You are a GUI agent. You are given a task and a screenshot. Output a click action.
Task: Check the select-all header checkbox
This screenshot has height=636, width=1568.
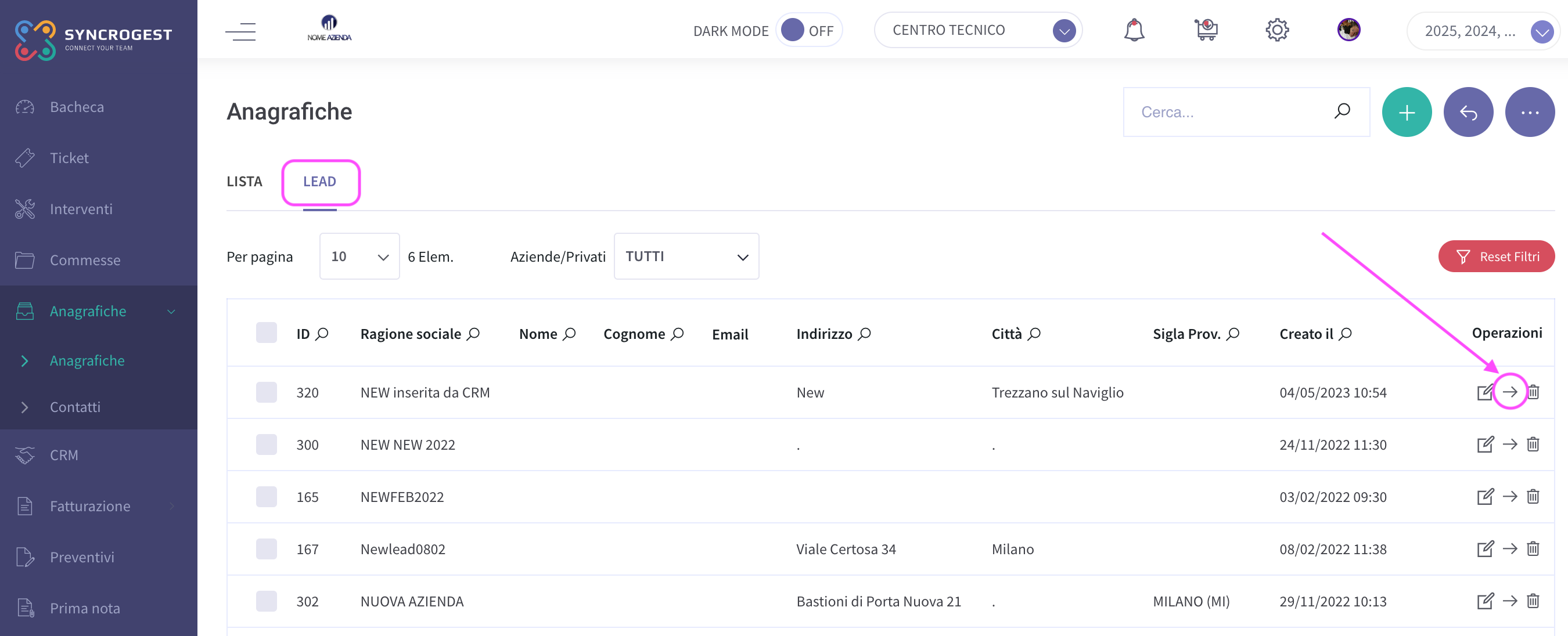tap(266, 333)
